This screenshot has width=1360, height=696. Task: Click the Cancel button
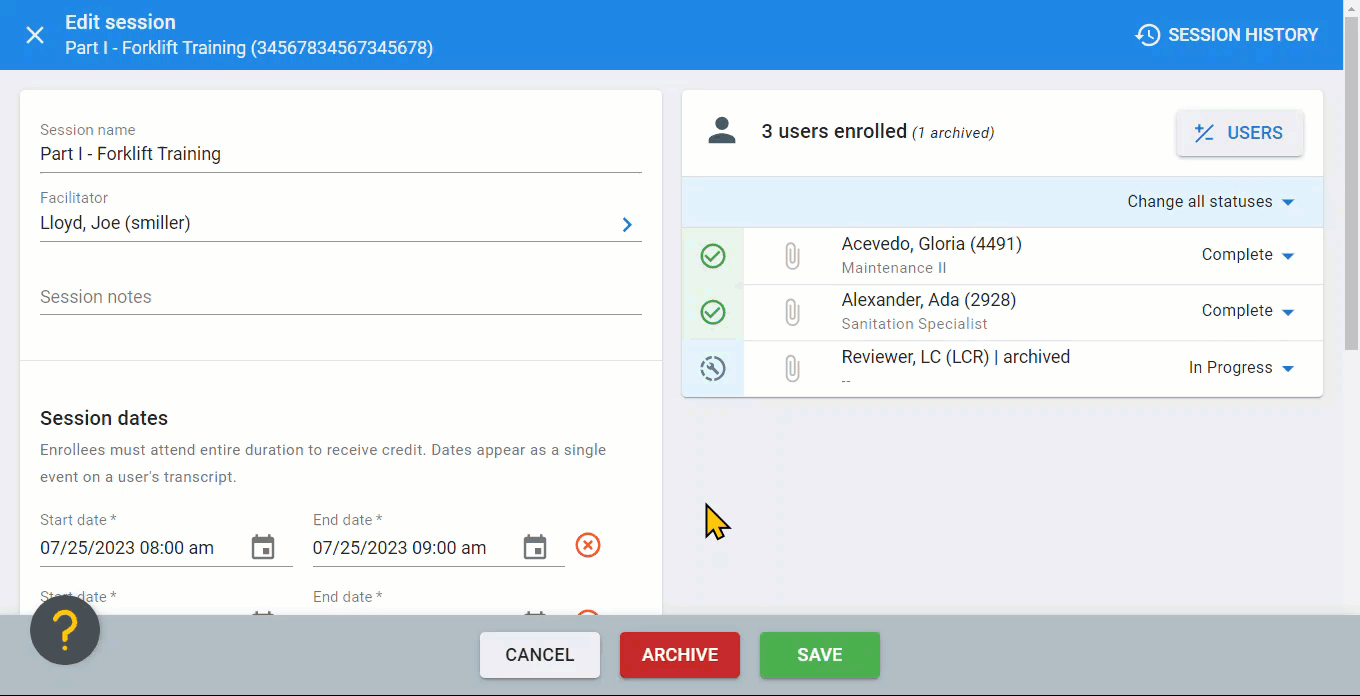(x=540, y=655)
